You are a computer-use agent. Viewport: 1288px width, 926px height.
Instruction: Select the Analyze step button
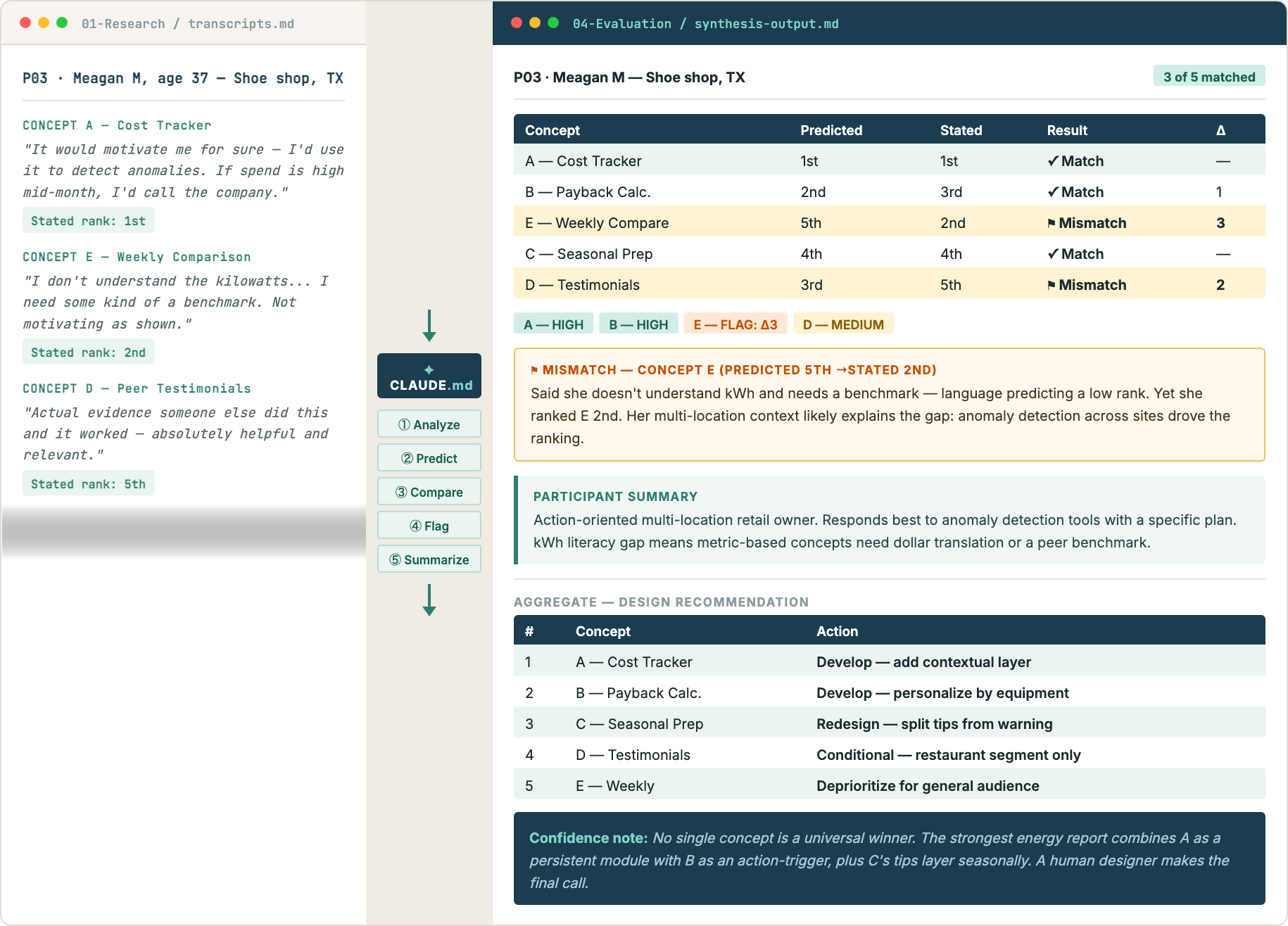point(429,424)
